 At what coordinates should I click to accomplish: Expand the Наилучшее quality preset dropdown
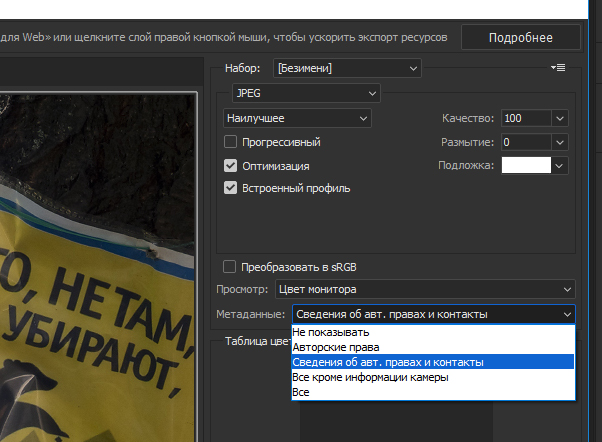[x=298, y=118]
